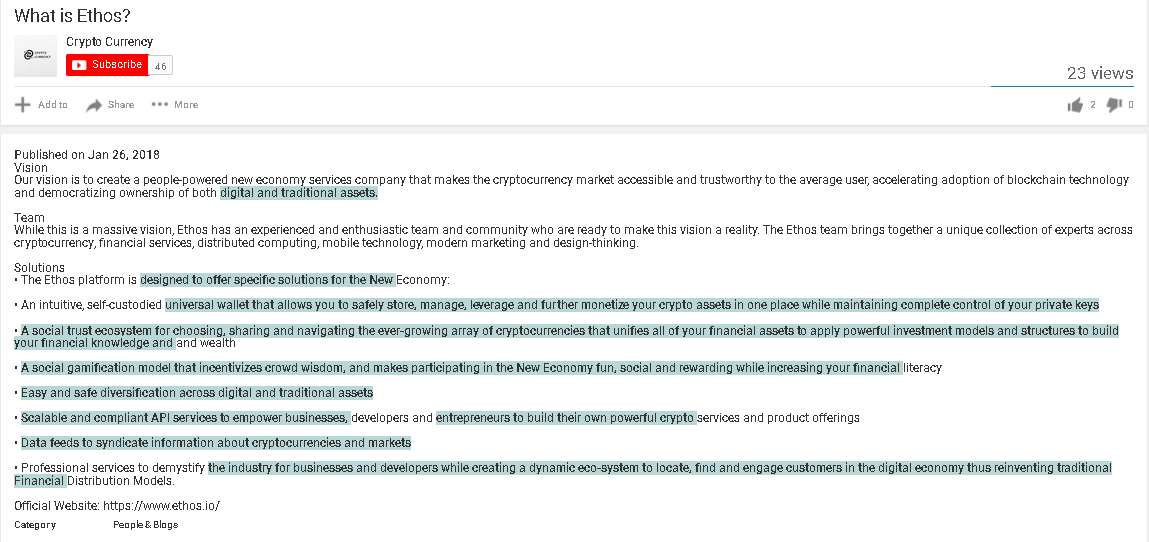Viewport: 1149px width, 542px height.
Task: Open the https://www.ethos.io/ official website link
Action: (161, 505)
